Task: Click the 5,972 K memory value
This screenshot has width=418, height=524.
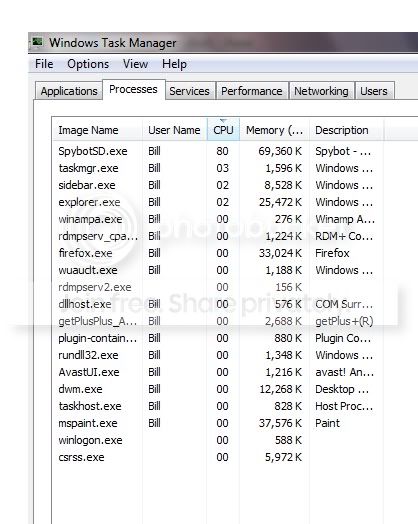Action: point(283,457)
